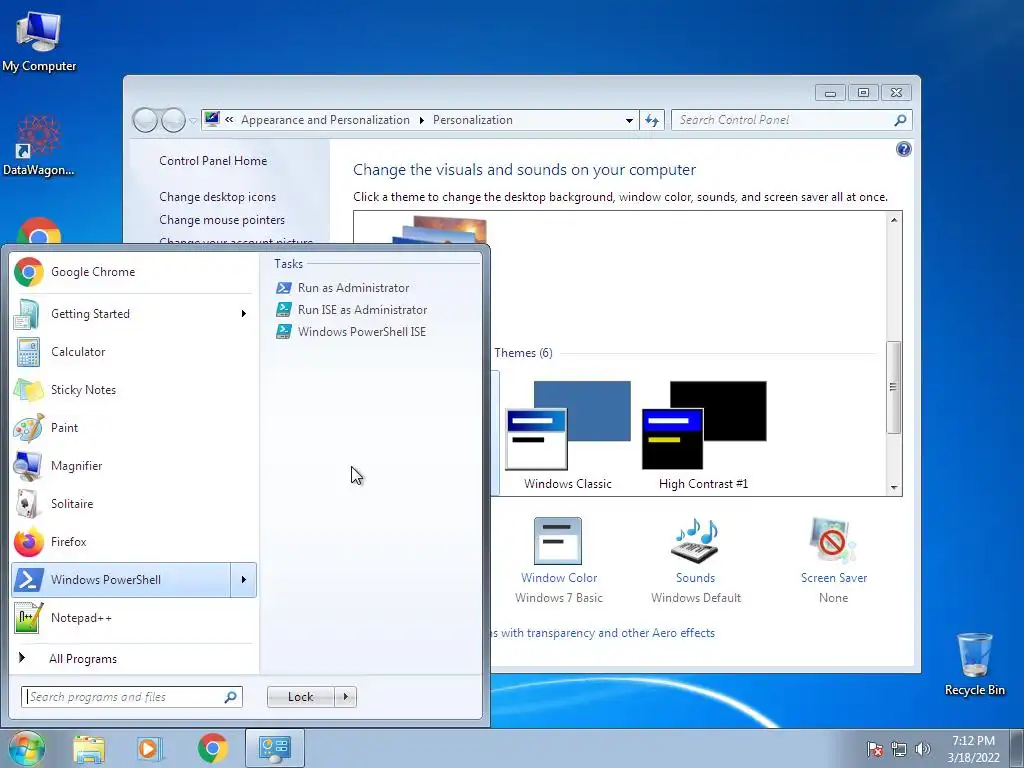Launch Getting Started from Start menu

tap(134, 313)
